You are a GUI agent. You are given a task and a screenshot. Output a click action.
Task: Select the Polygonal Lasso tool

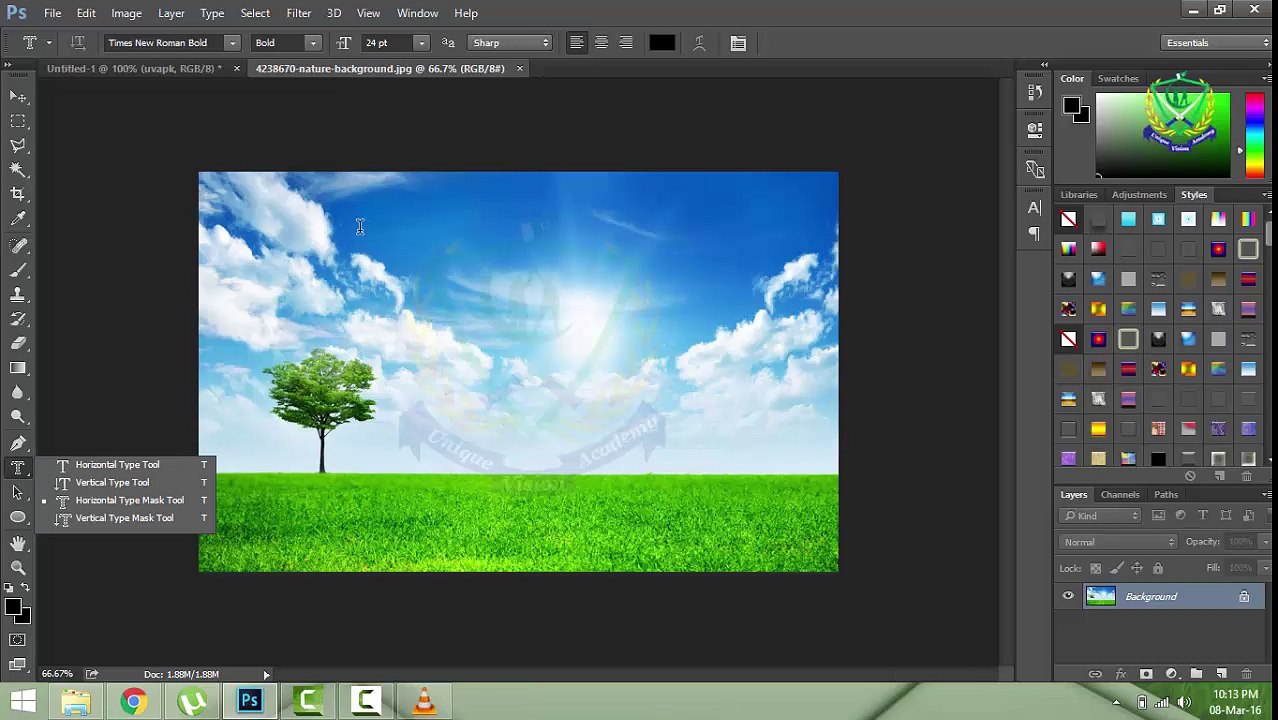(18, 145)
